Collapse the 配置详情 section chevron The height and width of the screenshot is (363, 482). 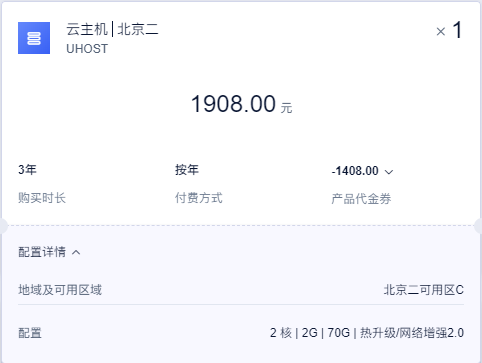pyautogui.click(x=76, y=252)
